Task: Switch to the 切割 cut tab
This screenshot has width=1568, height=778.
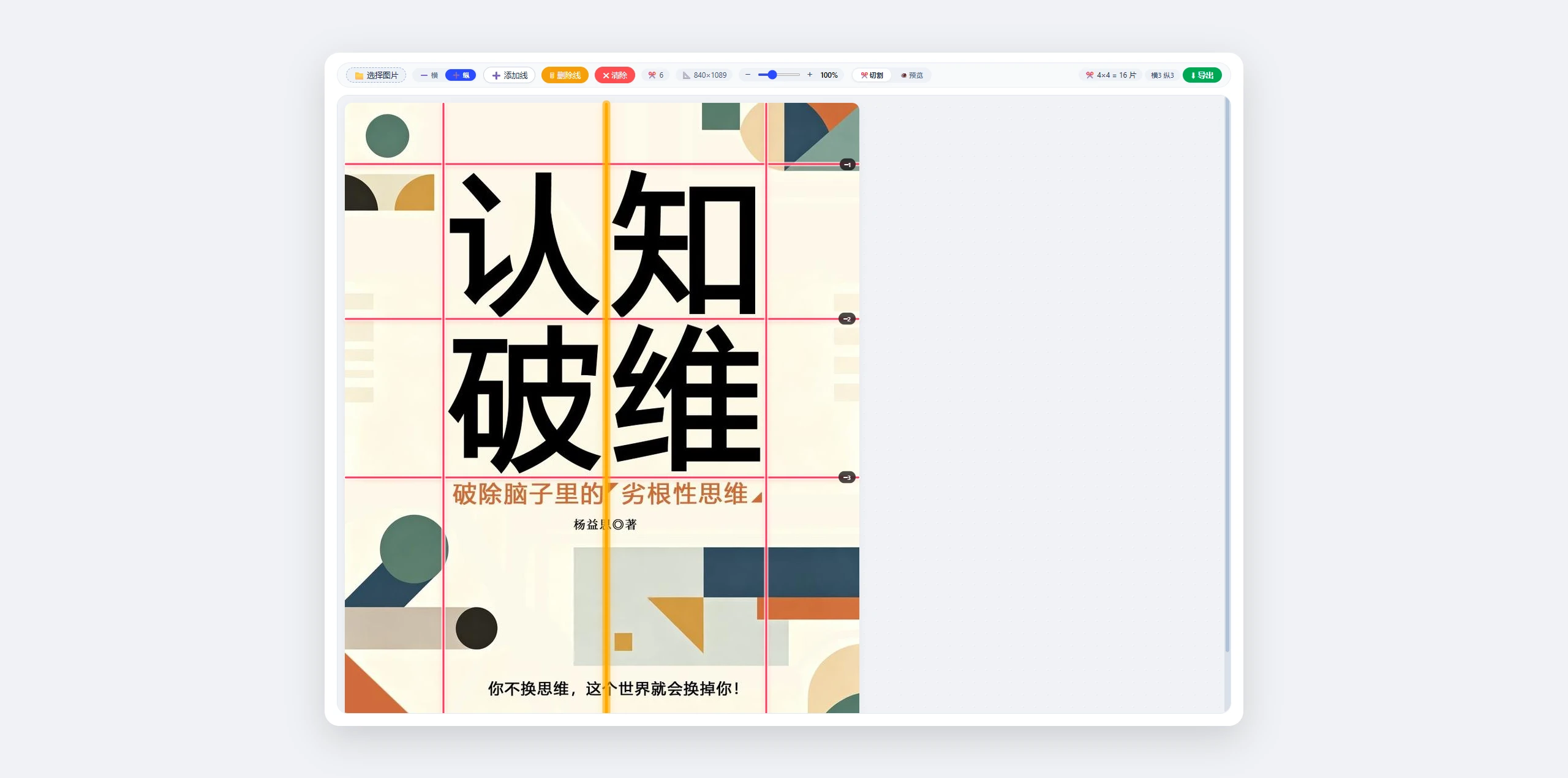Action: (x=872, y=75)
